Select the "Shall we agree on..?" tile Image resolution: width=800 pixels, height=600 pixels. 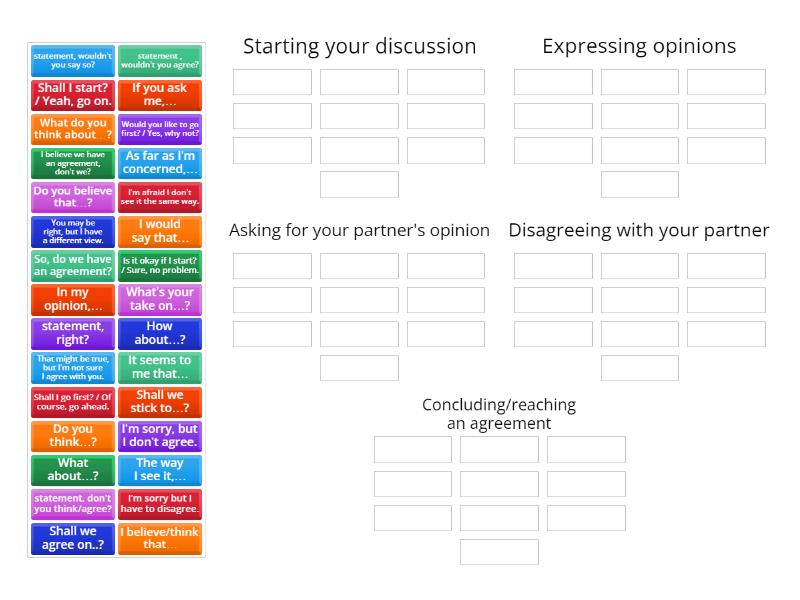(x=73, y=539)
